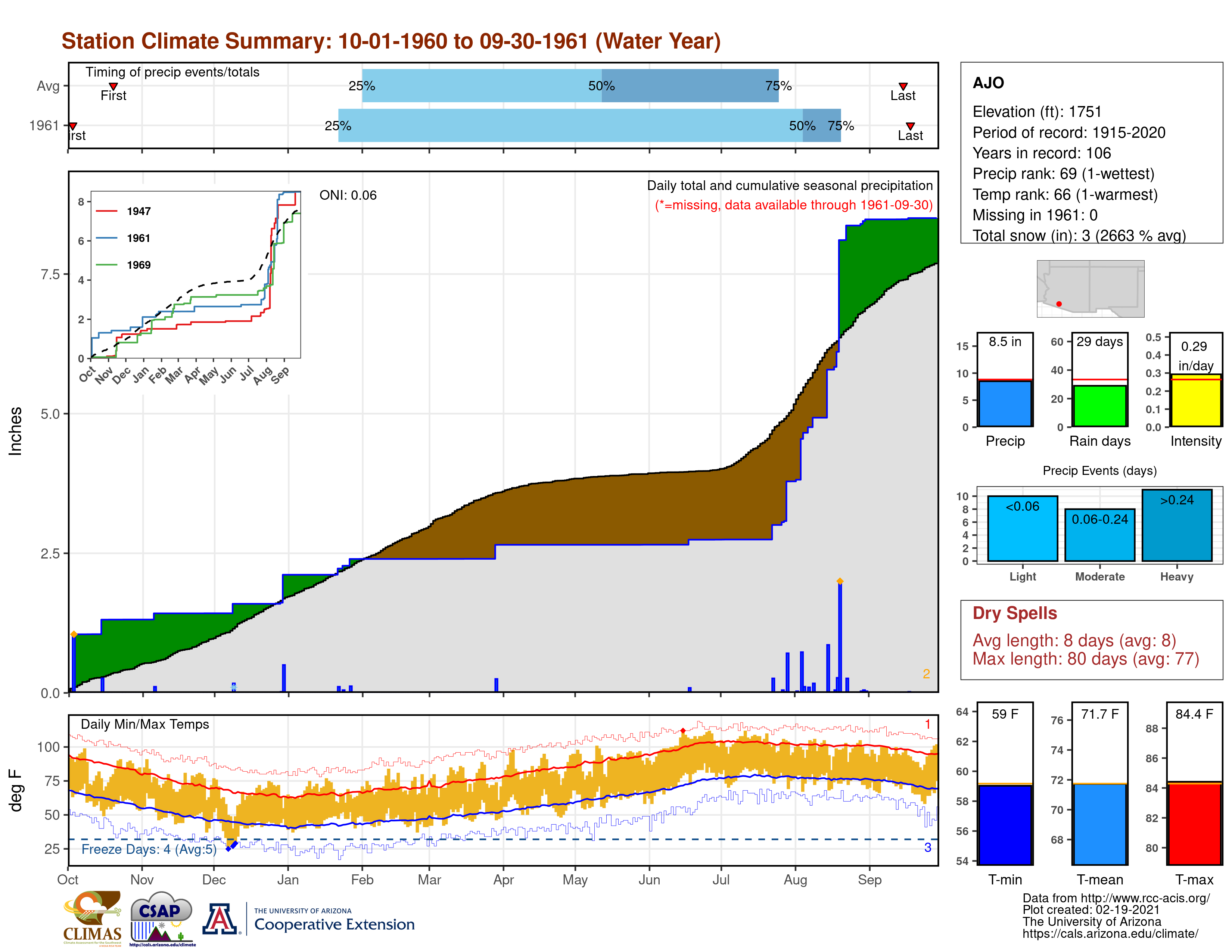The image size is (1232, 952).
Task: Click the red missing data note
Action: 794,205
